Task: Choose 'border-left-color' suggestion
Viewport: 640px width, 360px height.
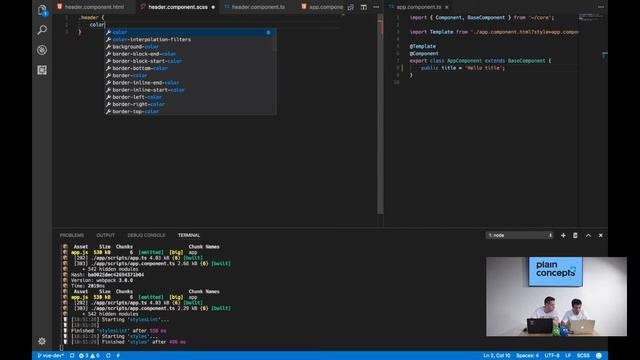Action: (x=190, y=97)
